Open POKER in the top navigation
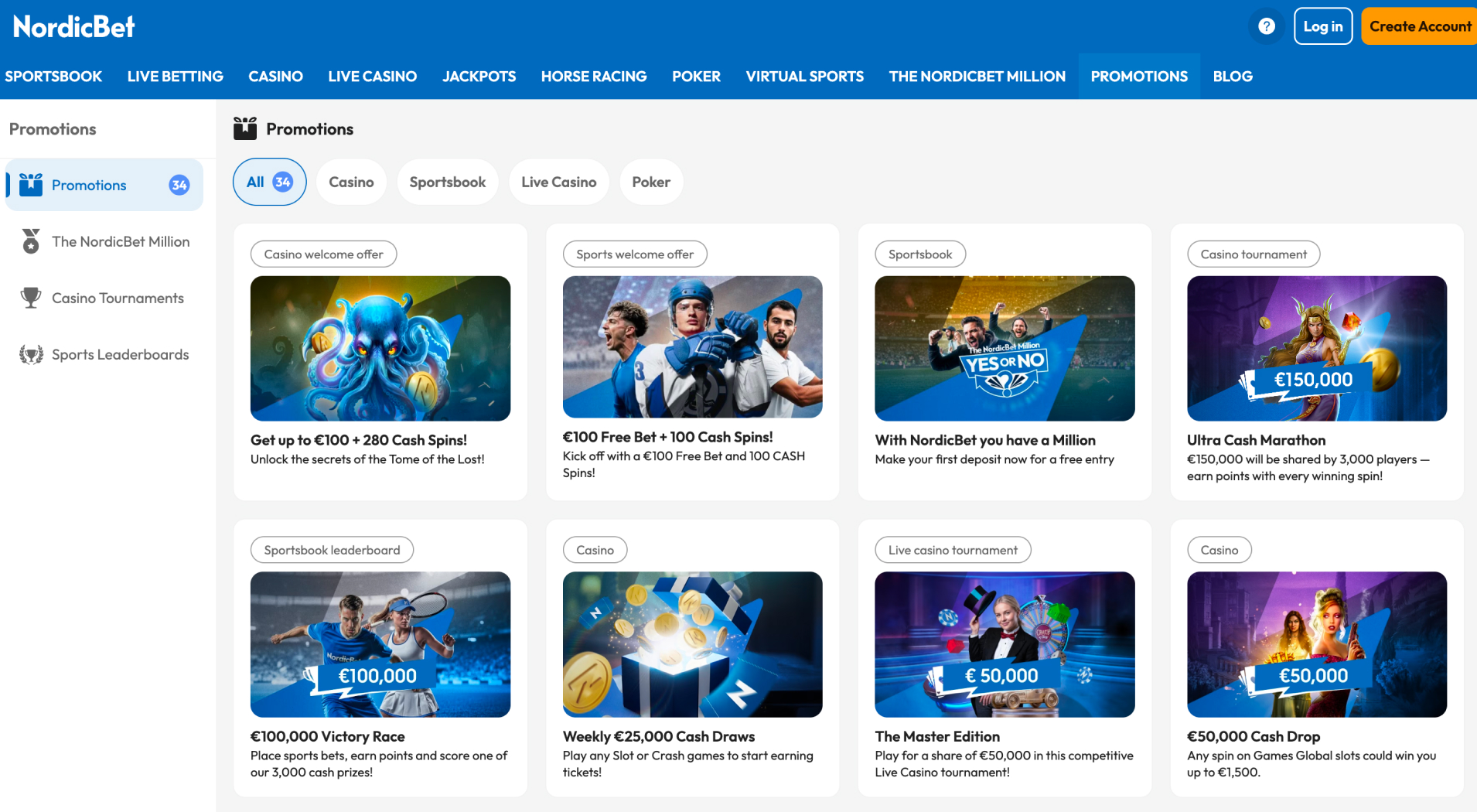Screen dimensions: 1477x812 click(696, 77)
